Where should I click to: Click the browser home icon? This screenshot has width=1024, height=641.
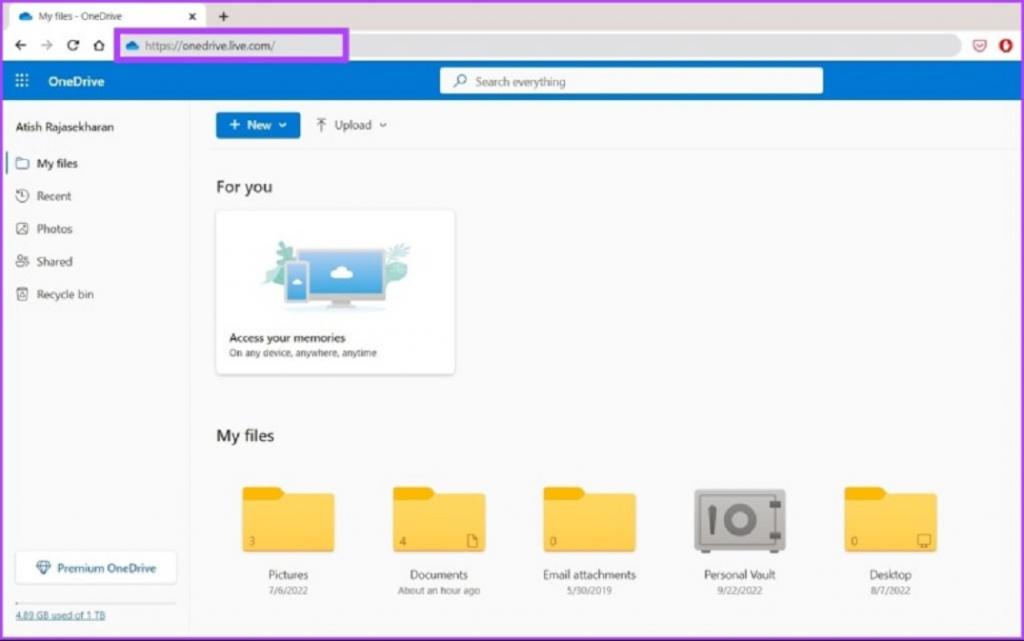[x=99, y=45]
